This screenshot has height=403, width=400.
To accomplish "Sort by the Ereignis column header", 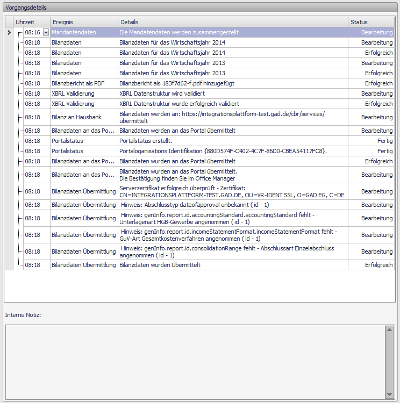I will click(84, 22).
